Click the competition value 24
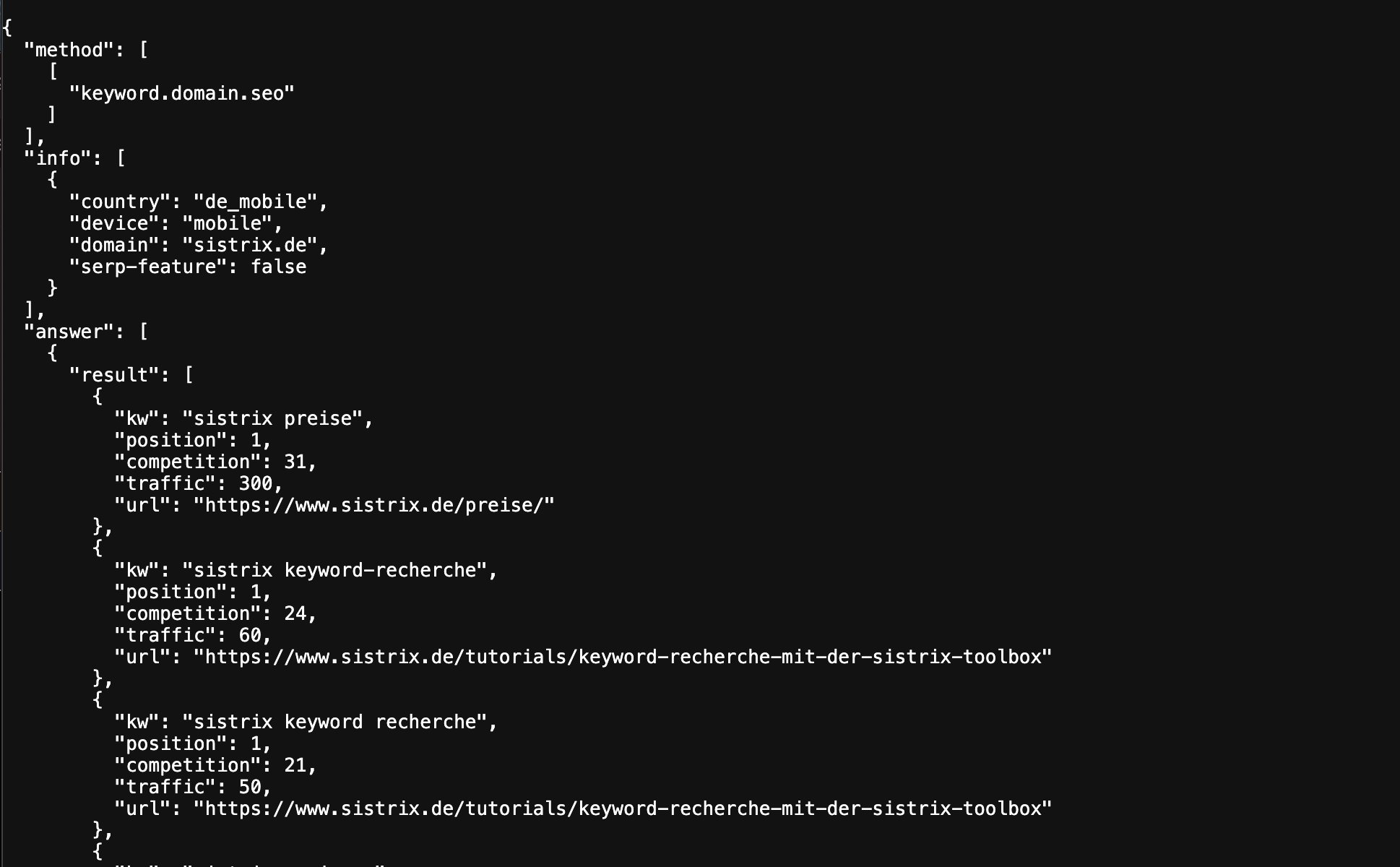 click(x=295, y=613)
